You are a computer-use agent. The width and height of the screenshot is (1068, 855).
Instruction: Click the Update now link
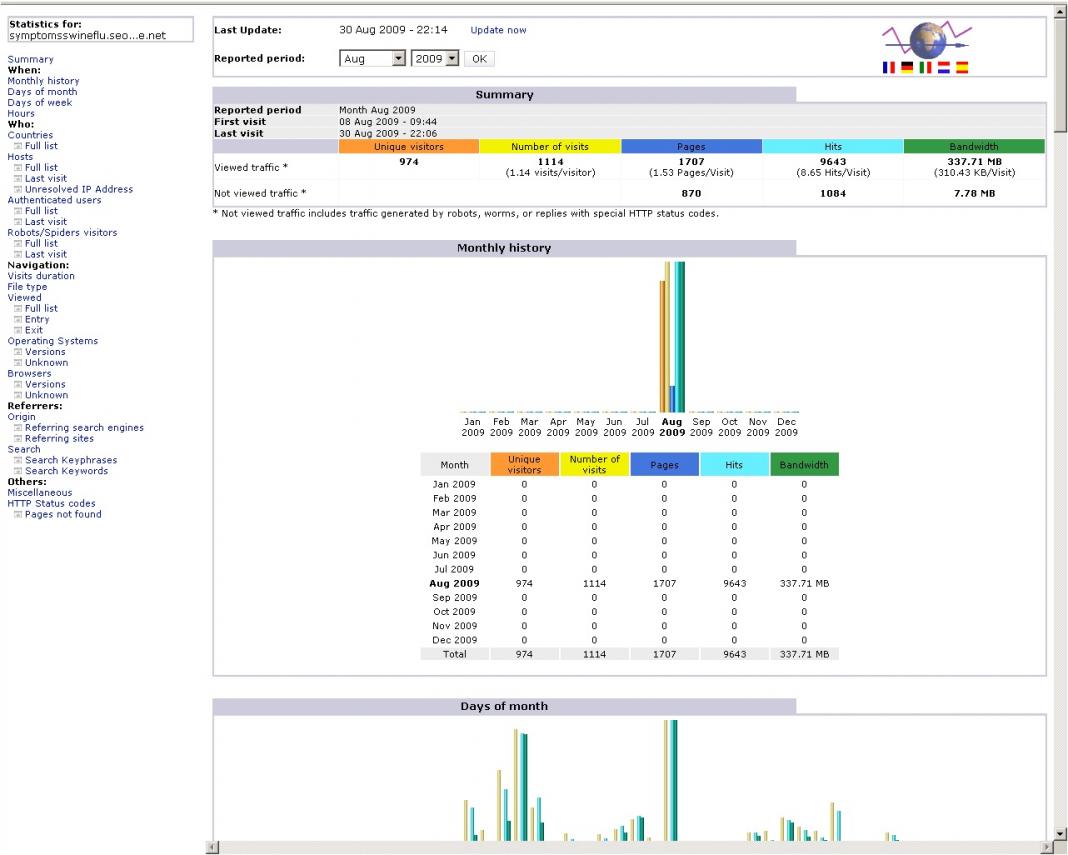click(498, 30)
